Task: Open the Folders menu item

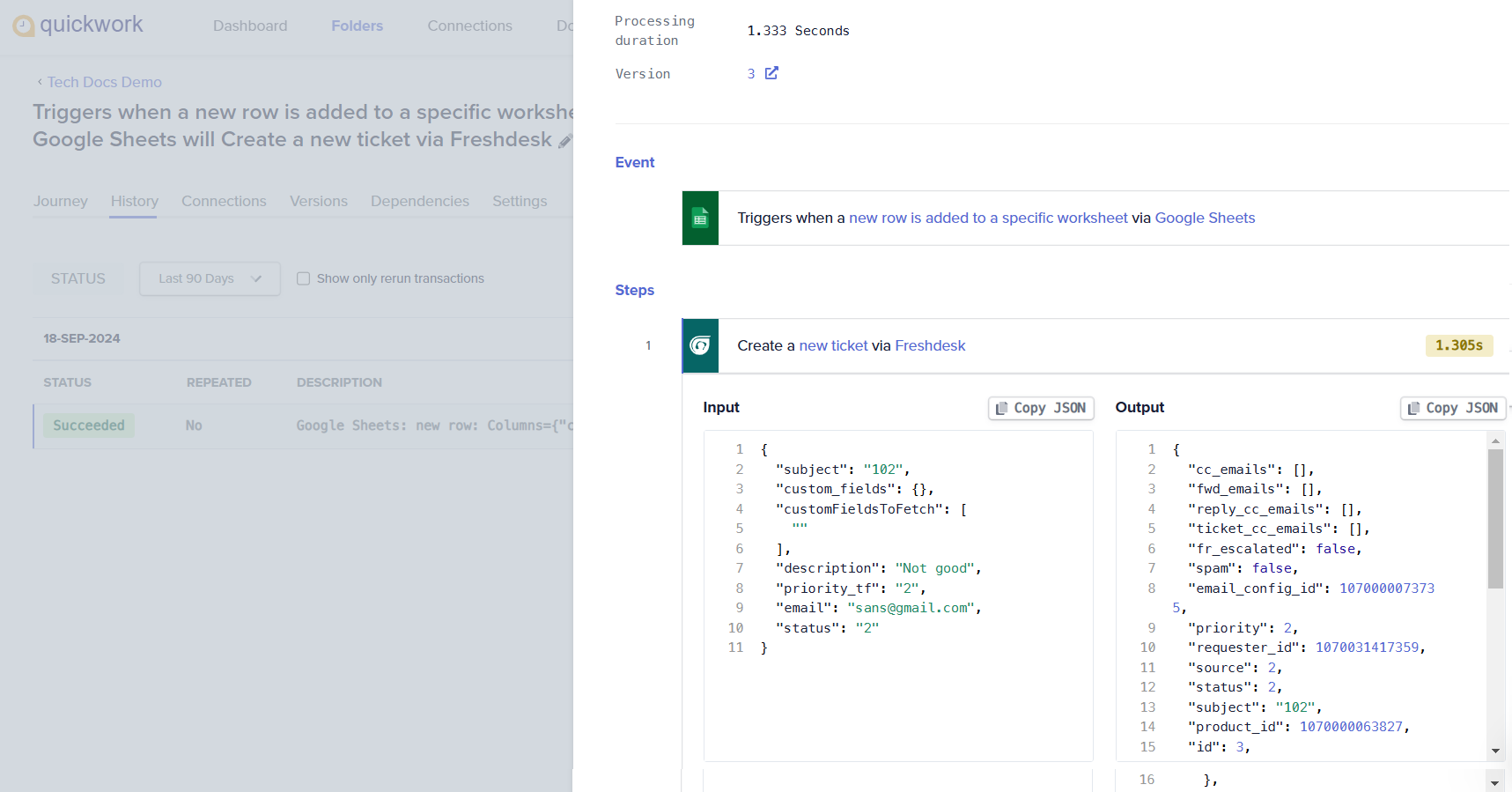Action: click(357, 26)
